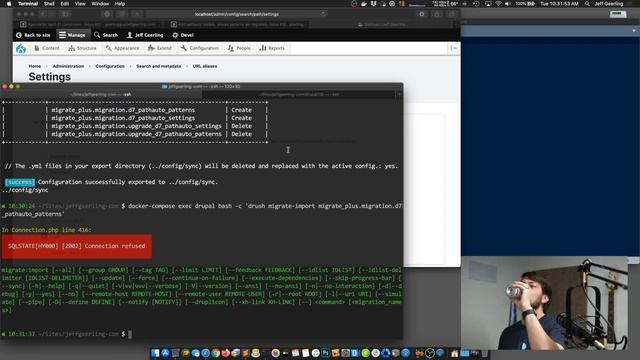Open Structure admin menu item
This screenshot has width=640, height=360.
82,48
